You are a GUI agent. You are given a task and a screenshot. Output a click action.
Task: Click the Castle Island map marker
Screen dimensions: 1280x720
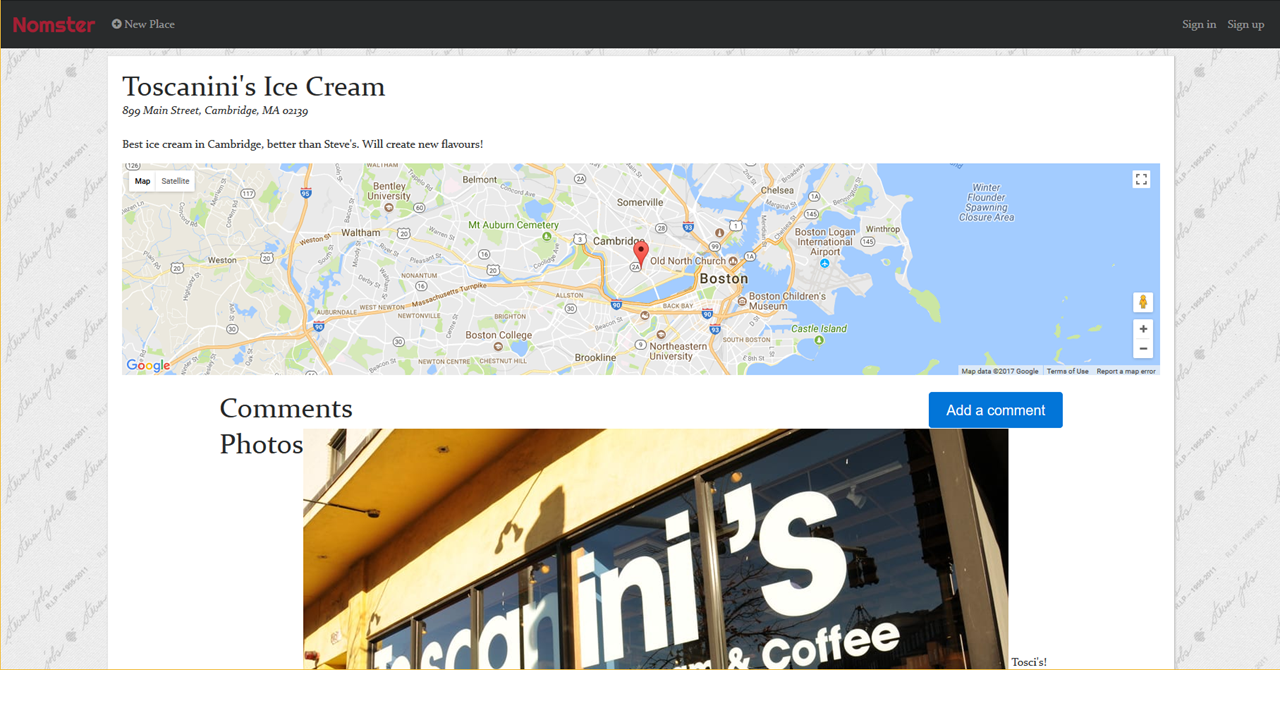click(819, 340)
